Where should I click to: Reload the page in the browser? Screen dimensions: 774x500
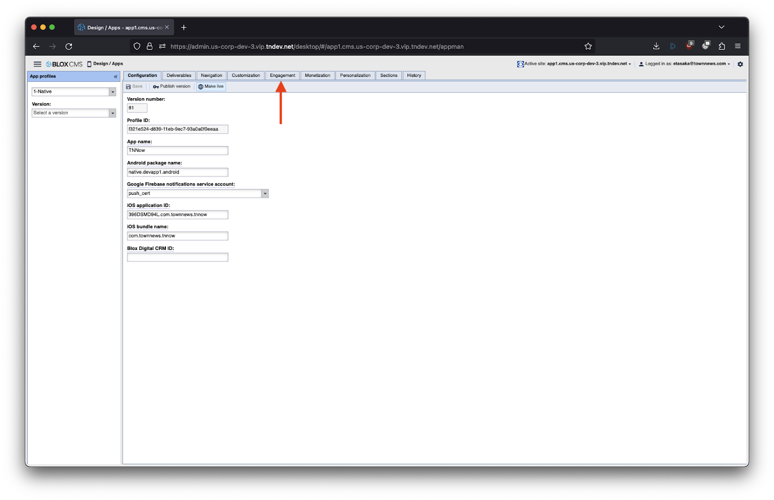click(x=69, y=46)
